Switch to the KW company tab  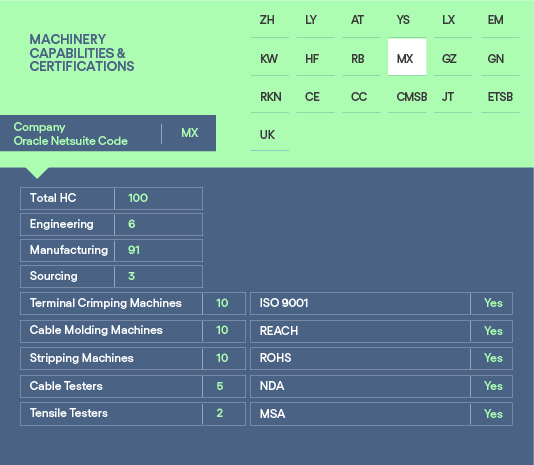point(270,57)
